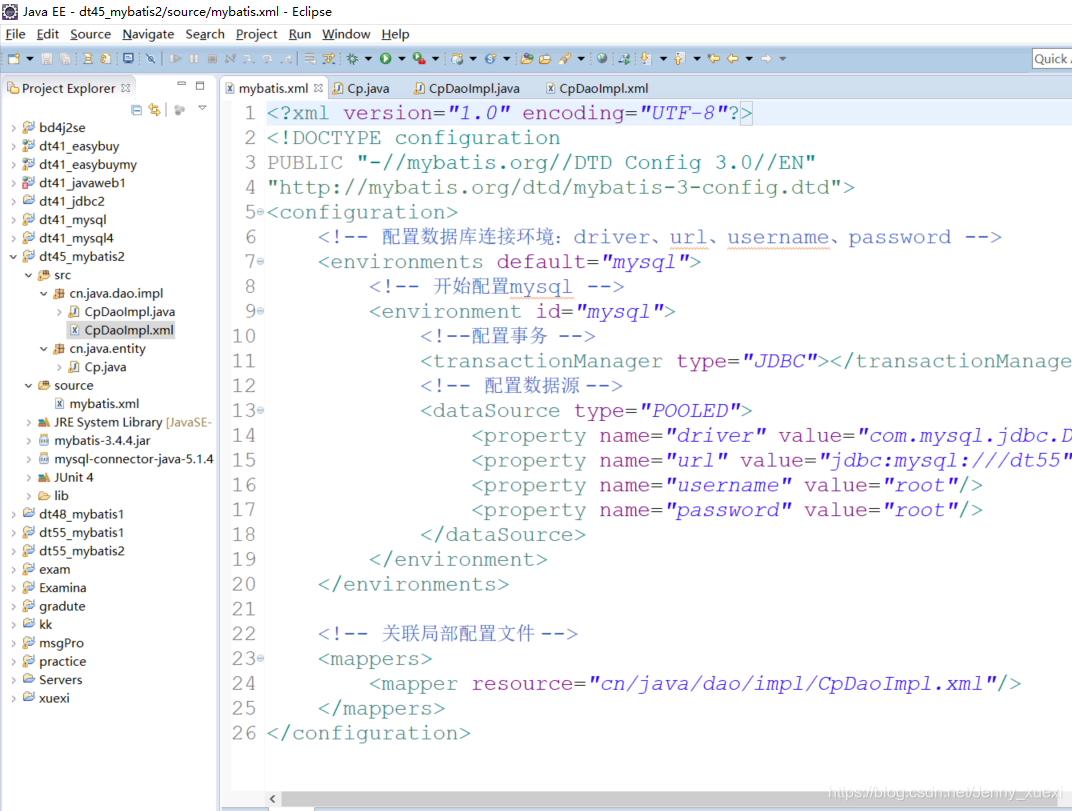Click the Save All icon
1072x811 pixels.
(64, 59)
